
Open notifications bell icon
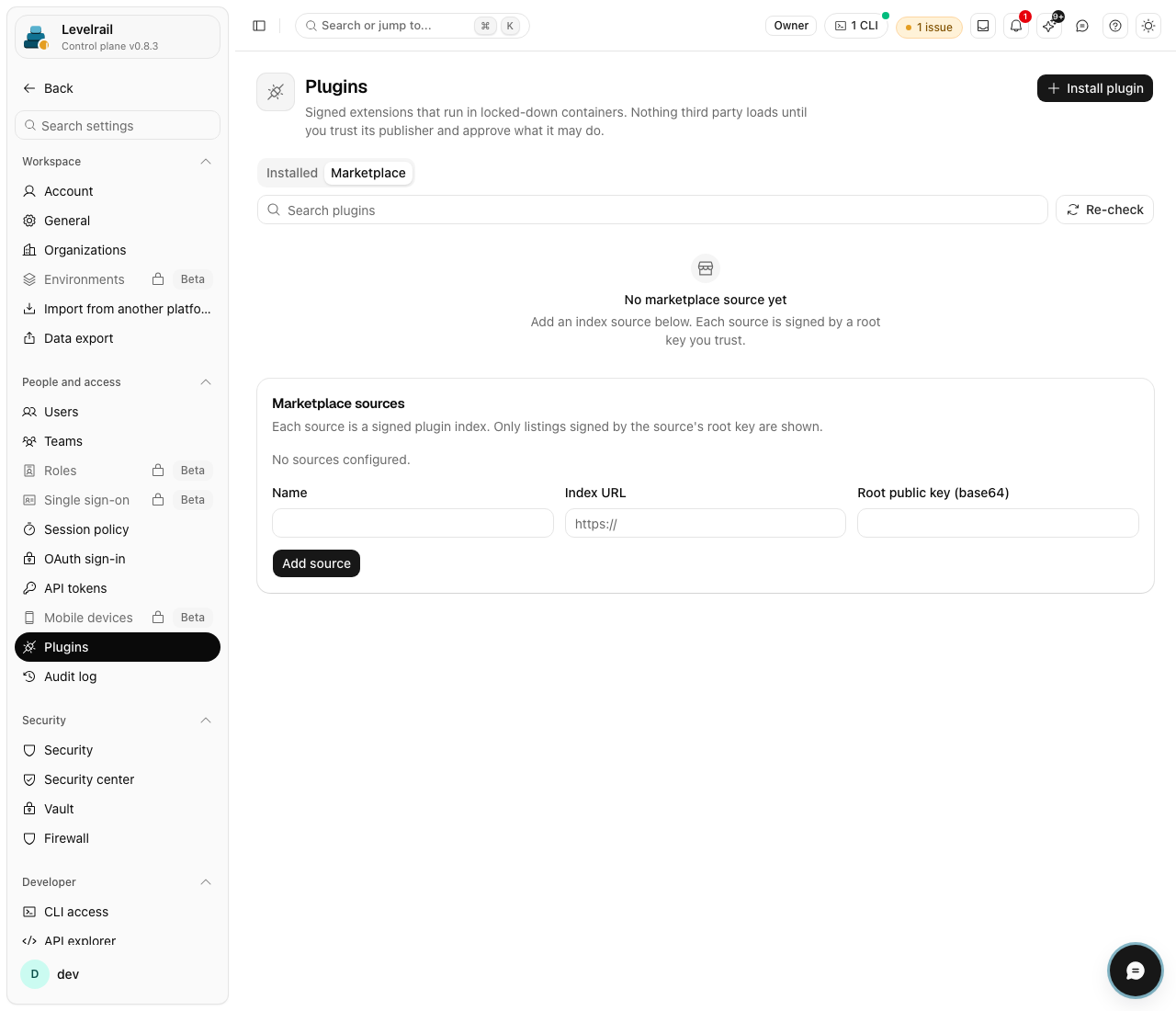coord(1016,26)
